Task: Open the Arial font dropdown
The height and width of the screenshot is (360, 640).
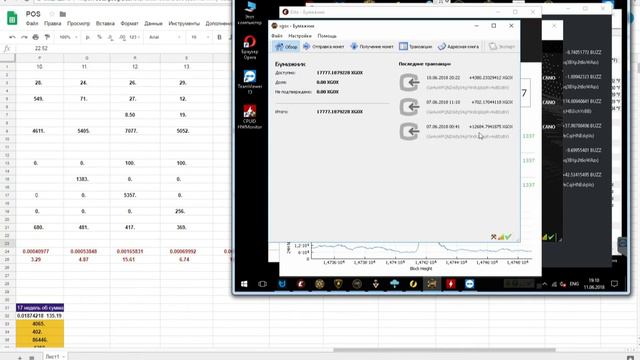Action: click(x=164, y=37)
